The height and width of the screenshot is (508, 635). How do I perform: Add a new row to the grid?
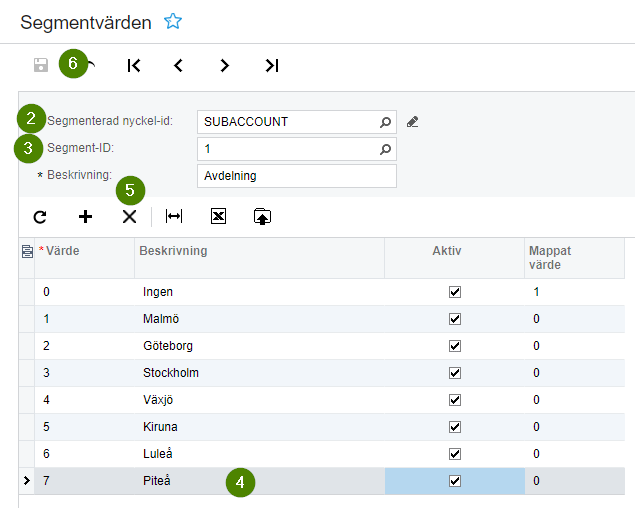(x=85, y=216)
